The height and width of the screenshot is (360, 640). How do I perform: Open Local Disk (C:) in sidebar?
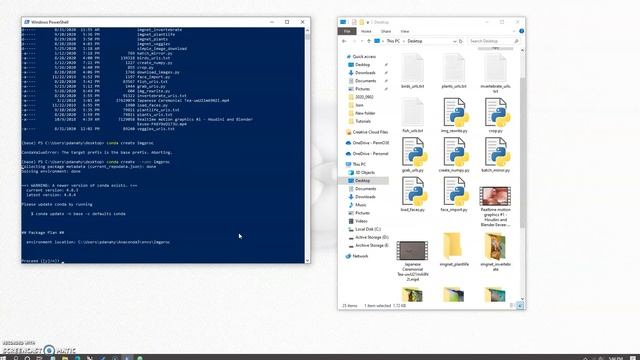coord(368,229)
